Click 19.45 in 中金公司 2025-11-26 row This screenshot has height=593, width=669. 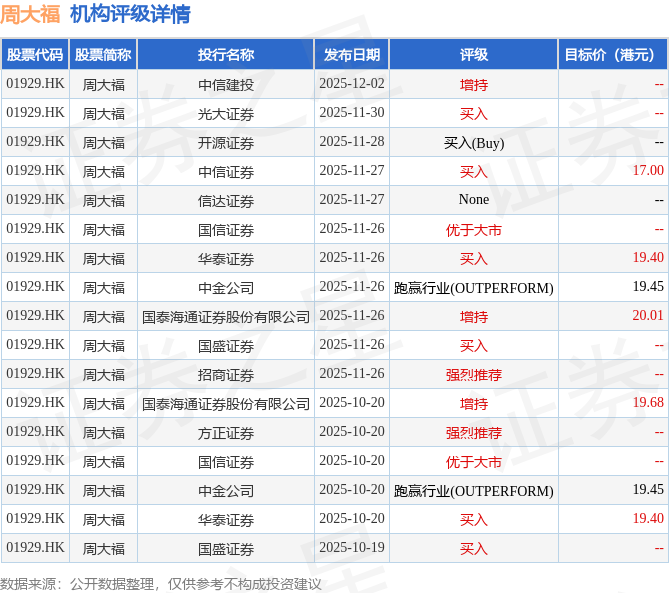648,286
